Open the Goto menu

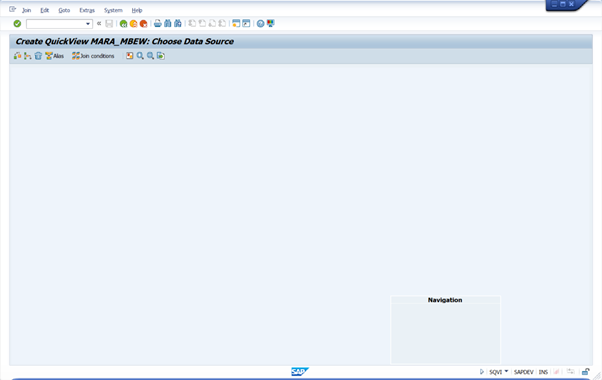(x=64, y=10)
